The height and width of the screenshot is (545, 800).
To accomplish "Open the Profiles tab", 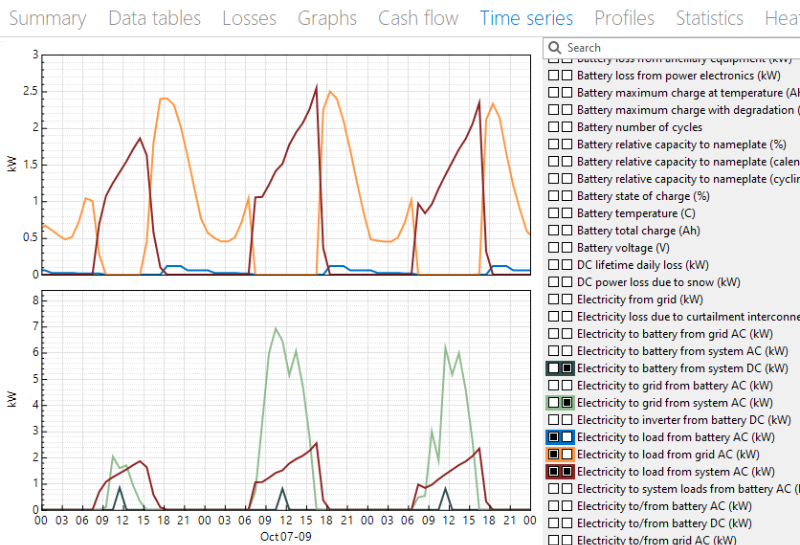I will [624, 18].
